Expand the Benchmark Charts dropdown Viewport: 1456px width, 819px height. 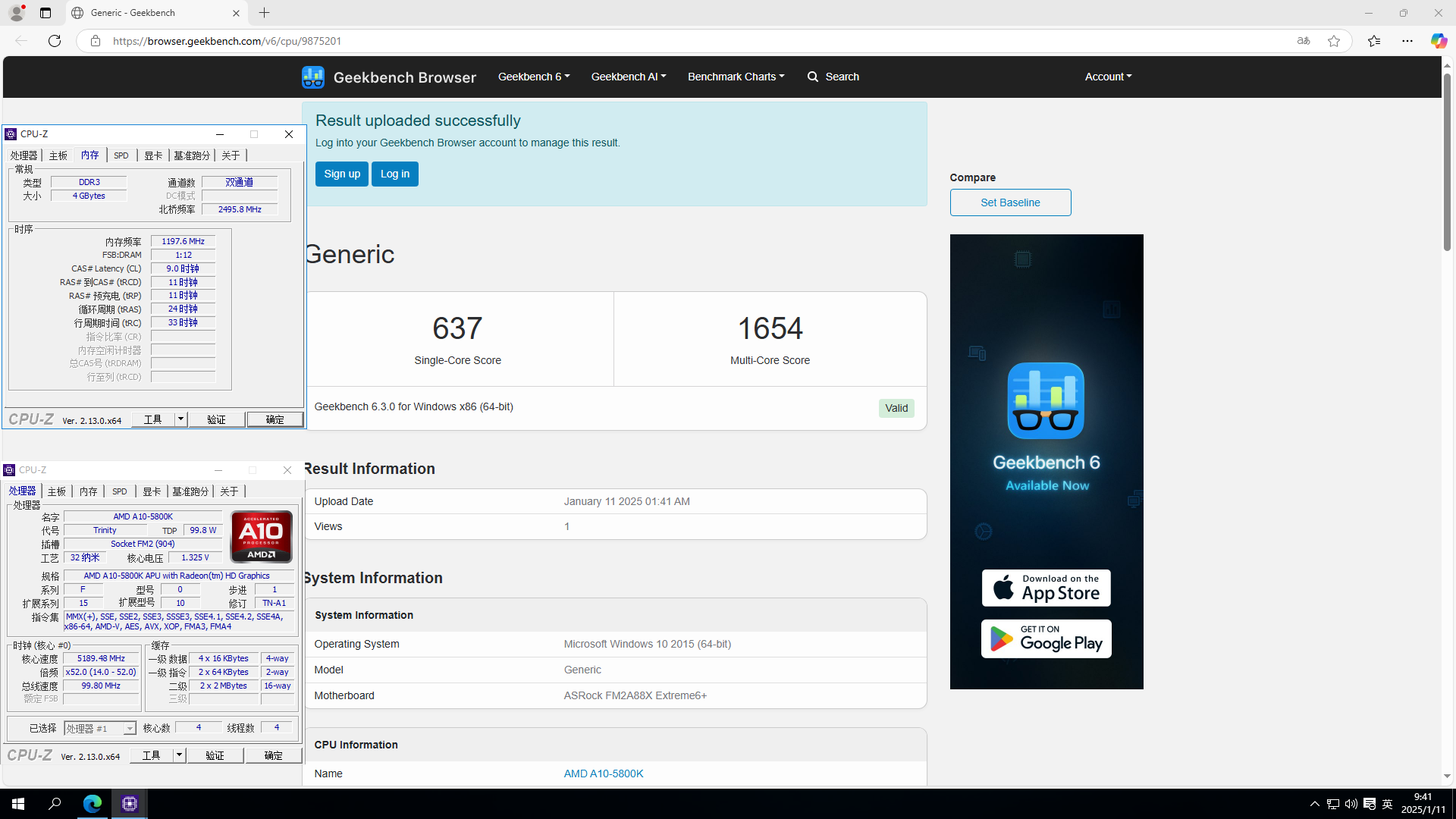coord(736,77)
